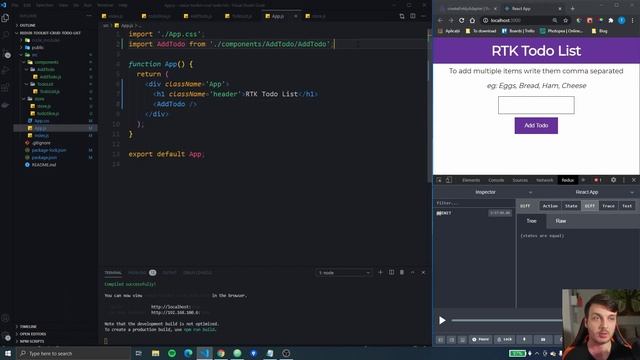Viewport: 640px width, 360px height.
Task: Open the Inspector monitor dropdown
Action: pos(485,192)
